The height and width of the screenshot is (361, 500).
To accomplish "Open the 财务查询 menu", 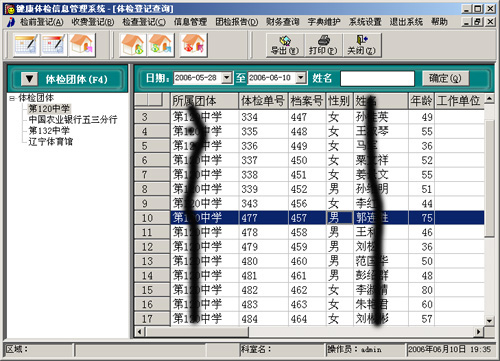I will coord(282,22).
